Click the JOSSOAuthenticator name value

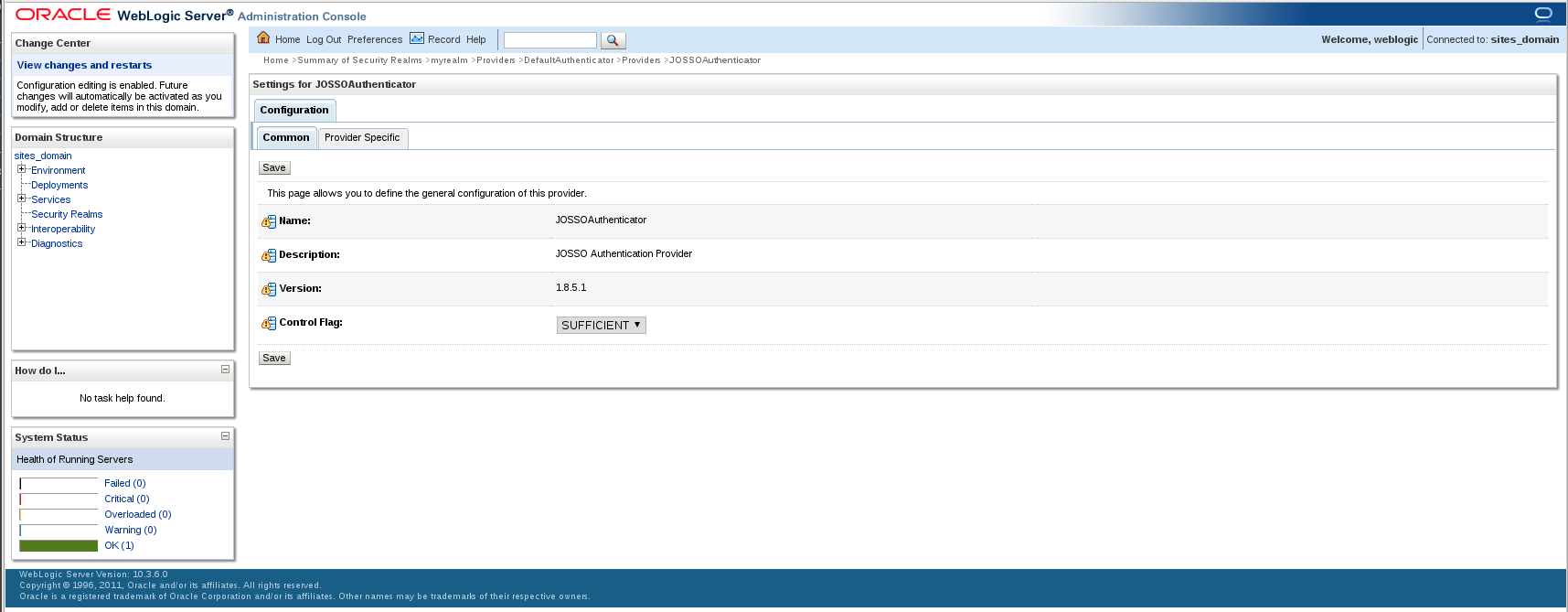tap(601, 220)
